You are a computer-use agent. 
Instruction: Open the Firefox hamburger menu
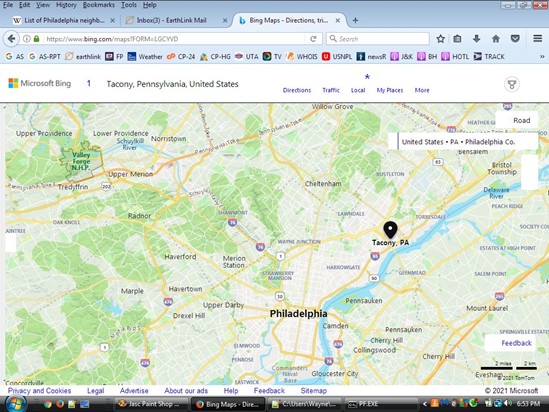537,39
